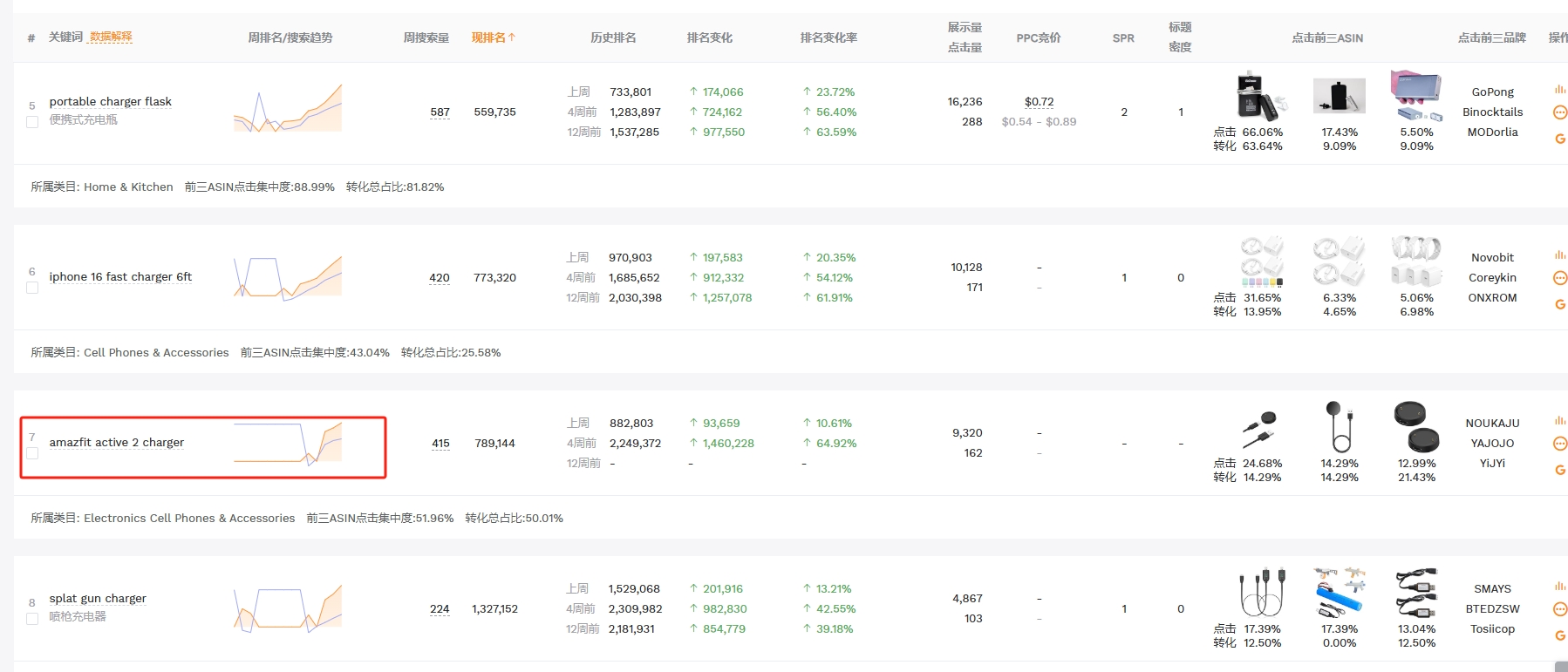The width and height of the screenshot is (1568, 672).
Task: Click the 周搜索量 column header
Action: pos(426,37)
